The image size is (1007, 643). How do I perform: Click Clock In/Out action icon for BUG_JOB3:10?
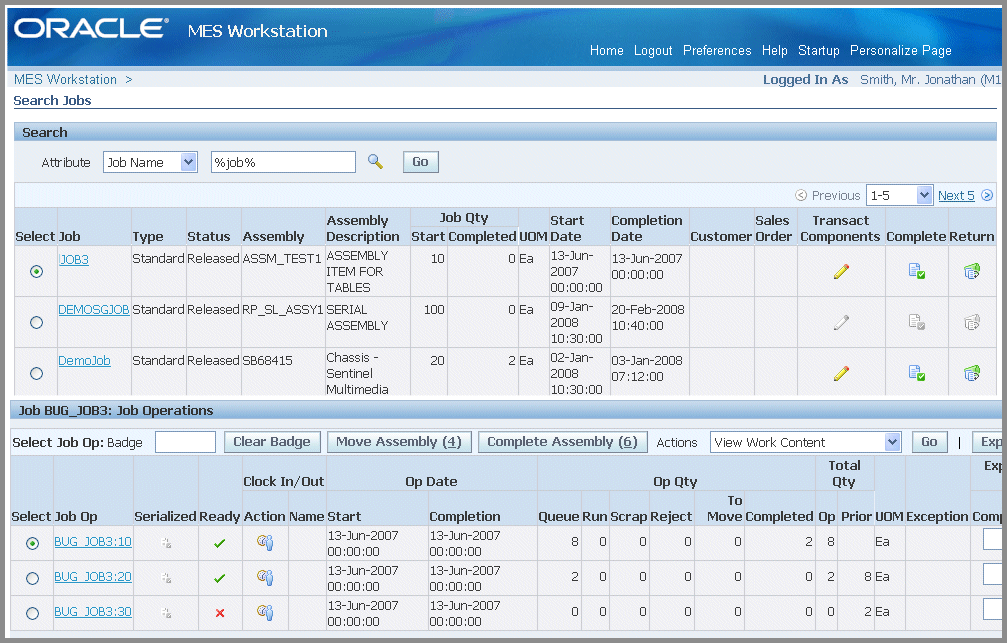(x=265, y=543)
